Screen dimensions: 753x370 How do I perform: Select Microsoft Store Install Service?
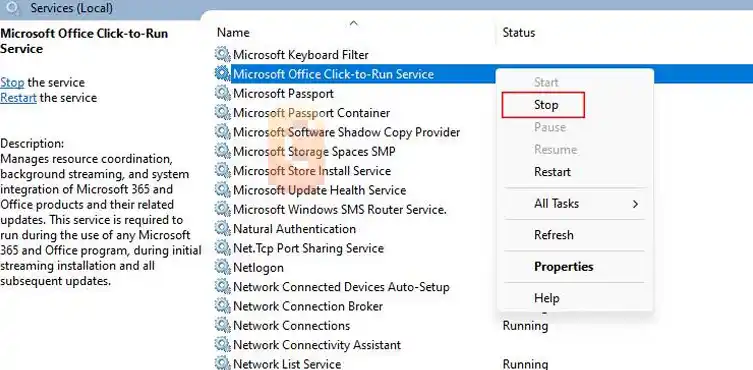pos(312,171)
